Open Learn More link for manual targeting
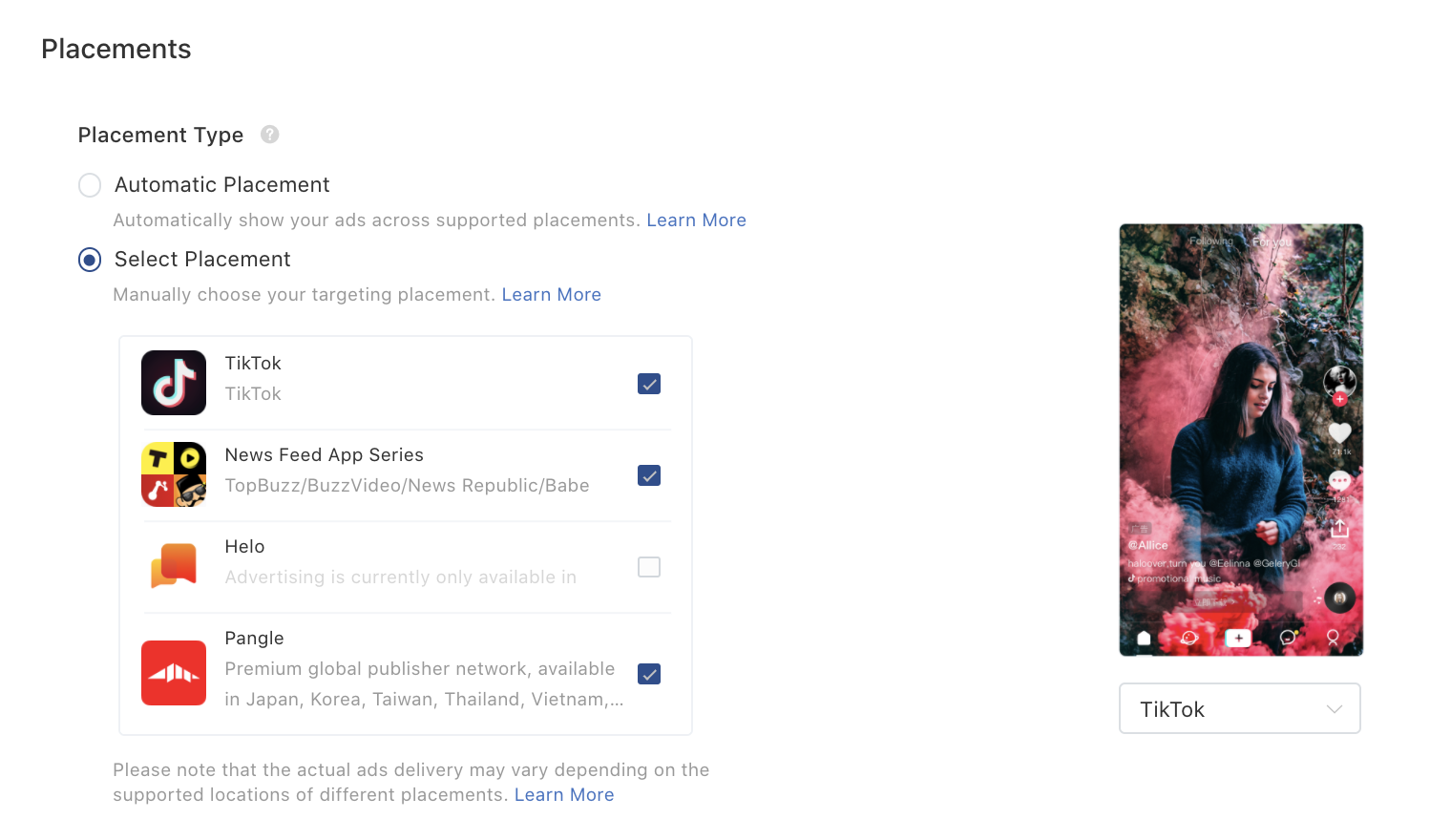Viewport: 1451px width, 840px height. (551, 295)
